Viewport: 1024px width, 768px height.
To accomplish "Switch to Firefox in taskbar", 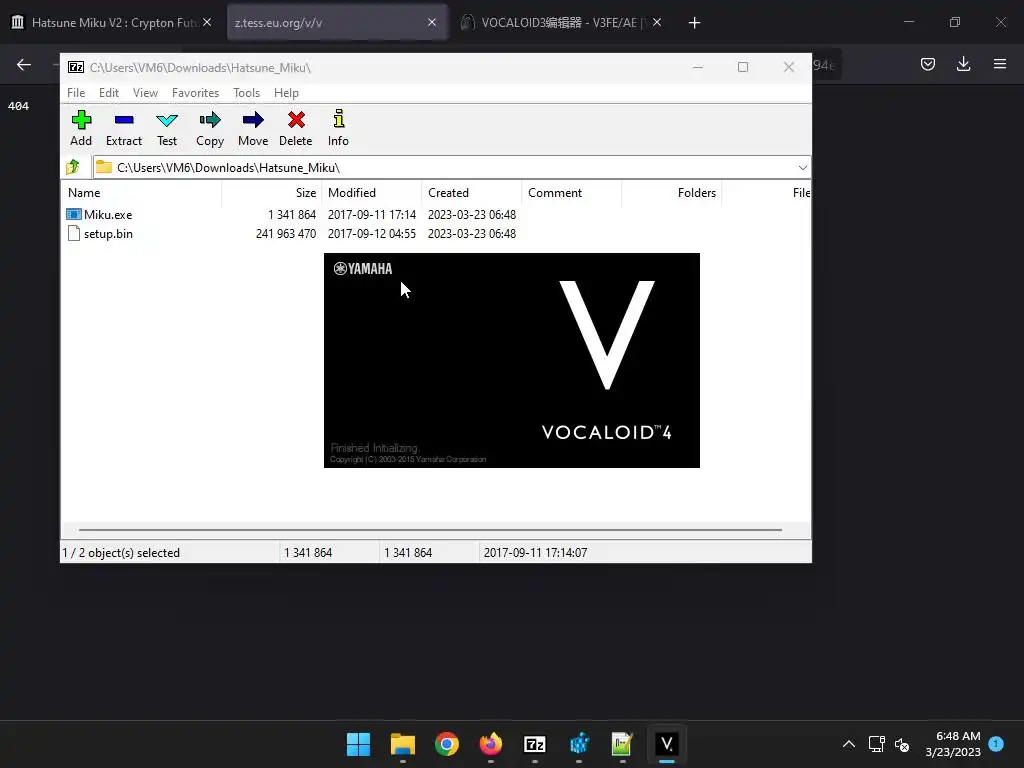I will pos(490,744).
